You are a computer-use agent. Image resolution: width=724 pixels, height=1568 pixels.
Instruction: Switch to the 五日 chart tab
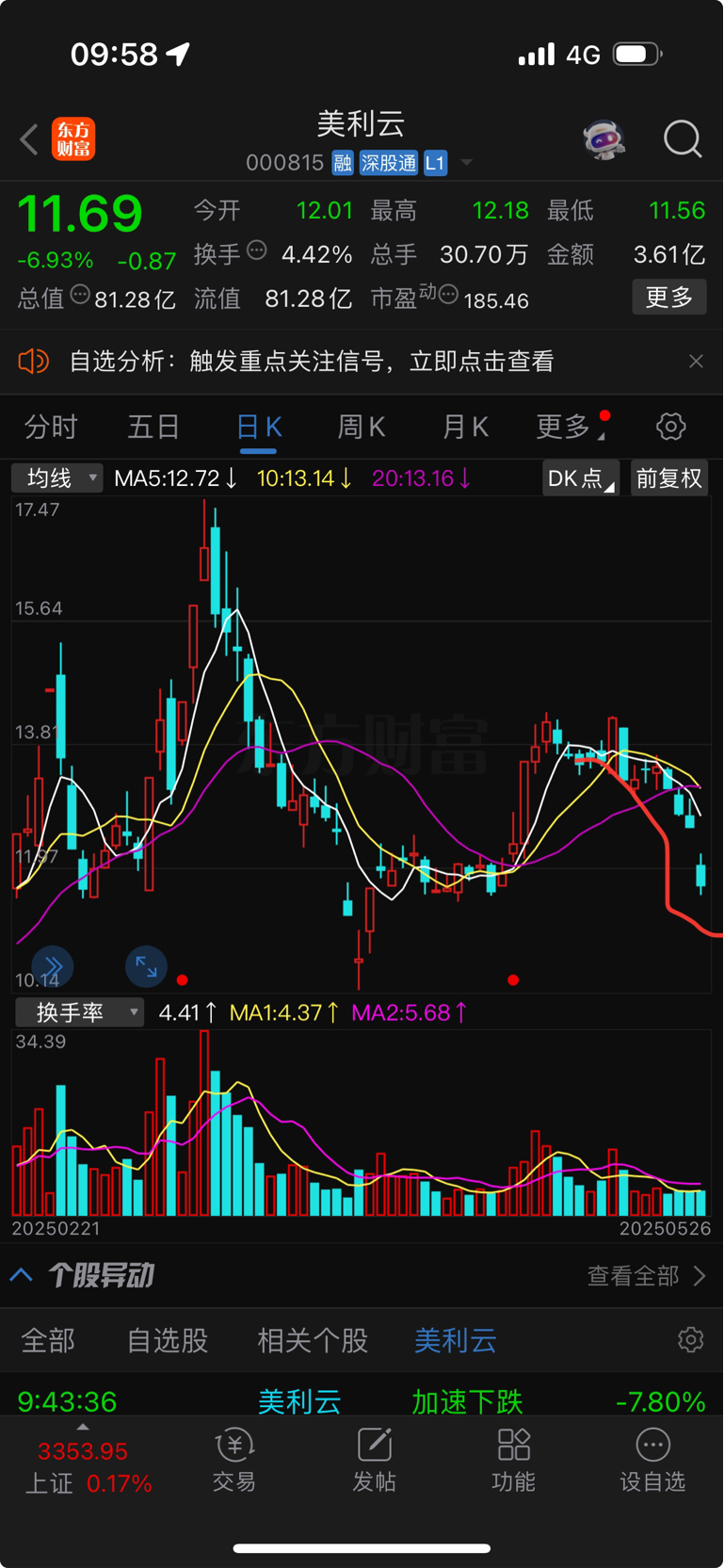tap(153, 427)
